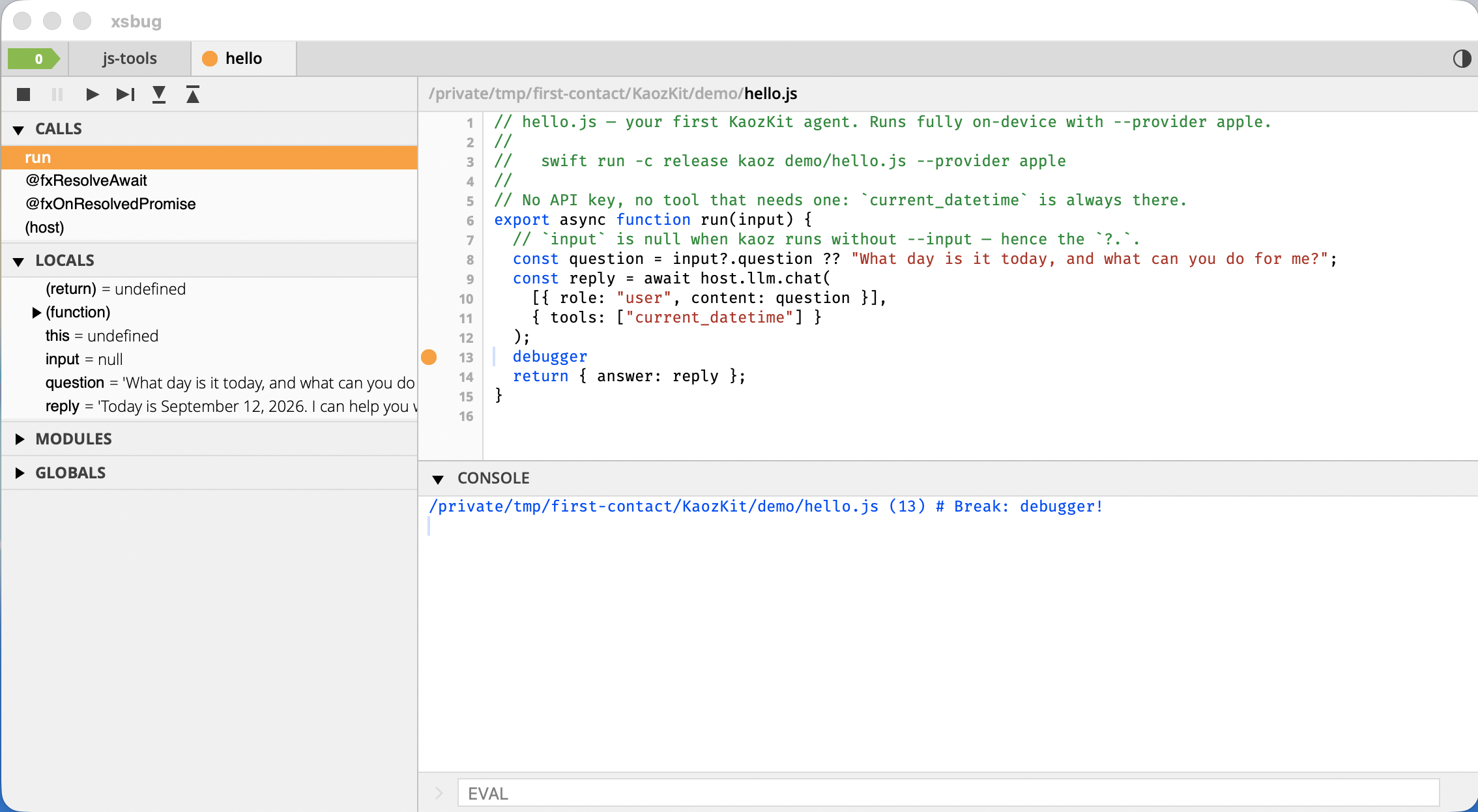This screenshot has width=1478, height=812.
Task: Click line number 6 in the gutter
Action: (x=470, y=220)
